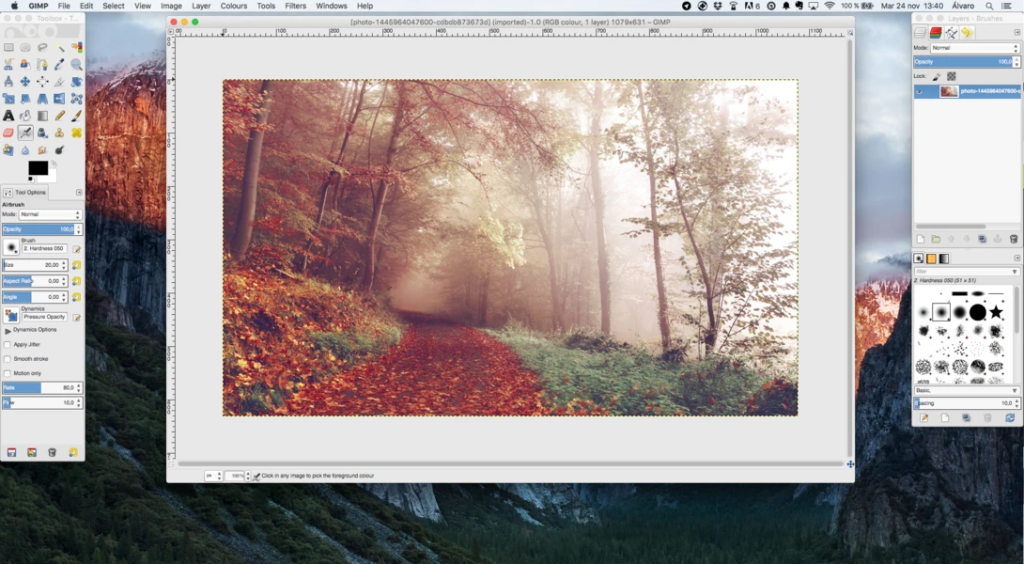Hide the photo layer with eye icon
The image size is (1024, 564).
921,91
